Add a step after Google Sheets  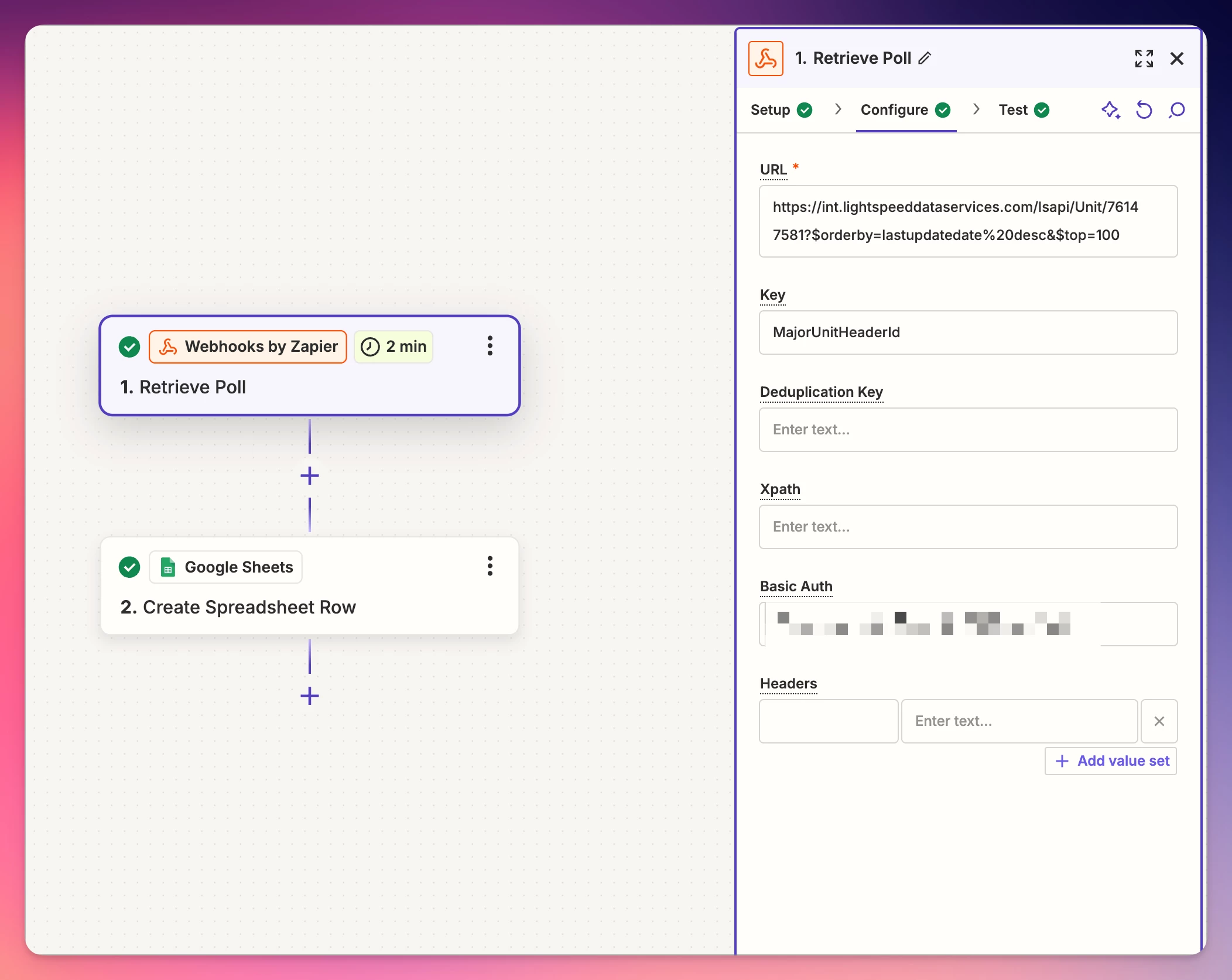[309, 695]
